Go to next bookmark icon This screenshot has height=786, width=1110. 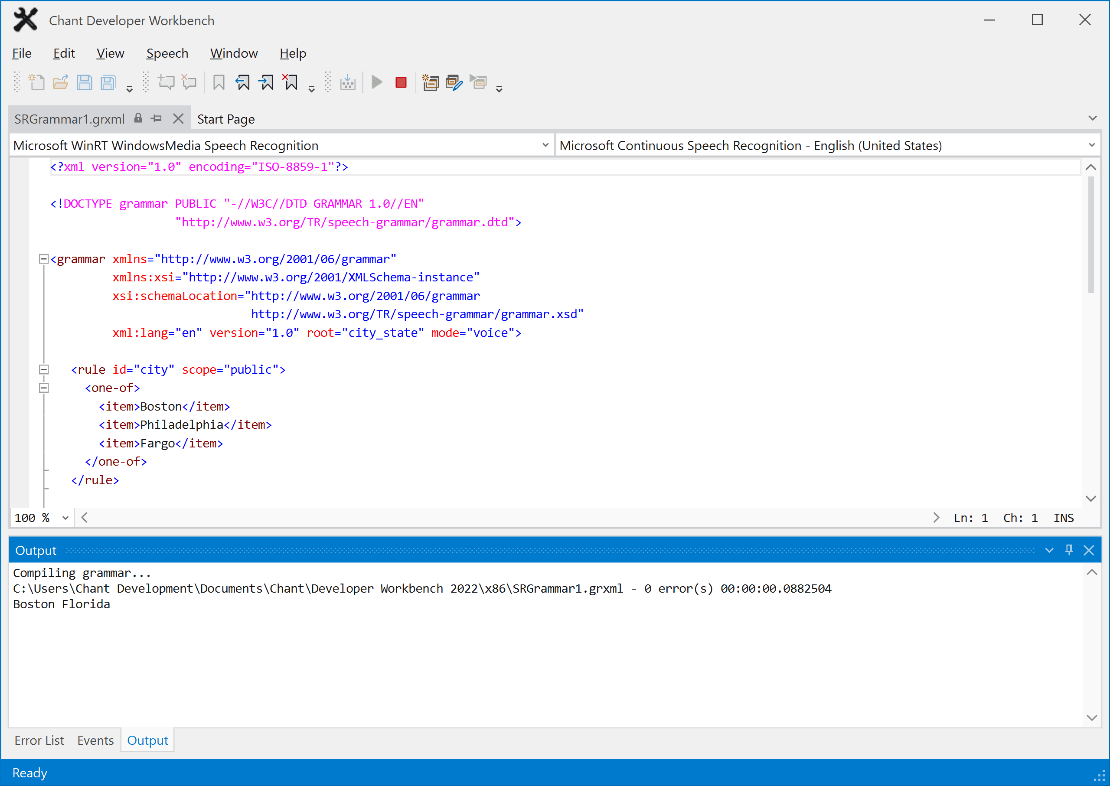point(266,82)
